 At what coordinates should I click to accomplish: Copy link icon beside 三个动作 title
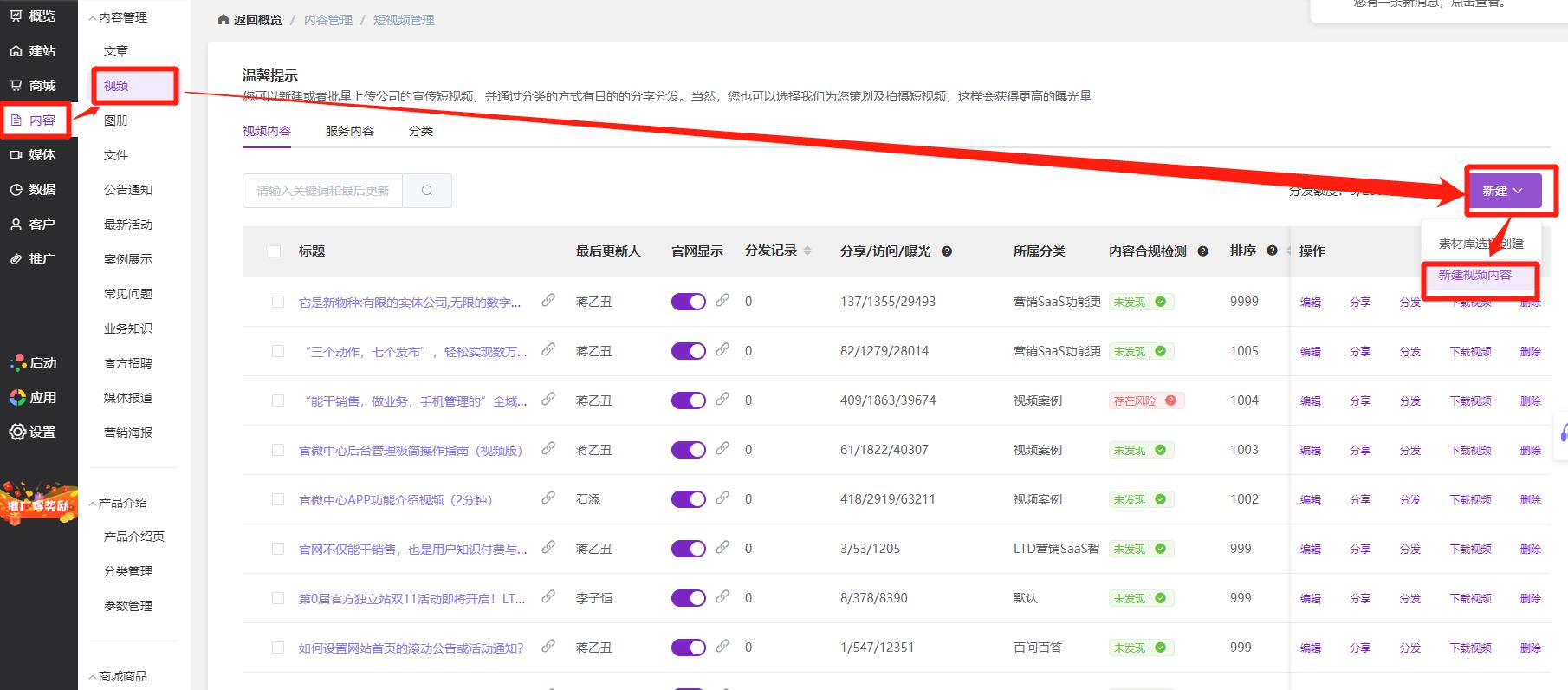(x=548, y=349)
